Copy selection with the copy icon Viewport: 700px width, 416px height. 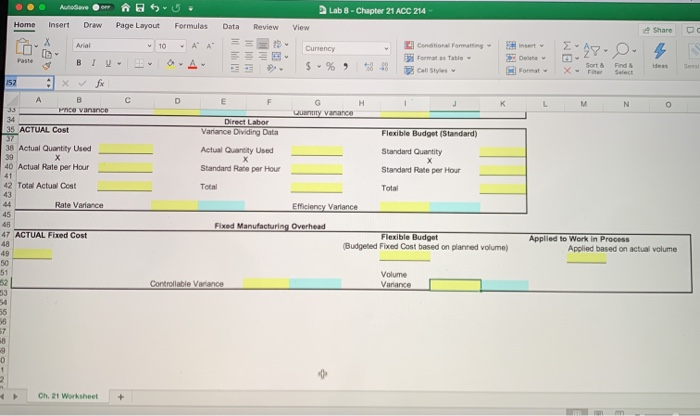[x=46, y=54]
